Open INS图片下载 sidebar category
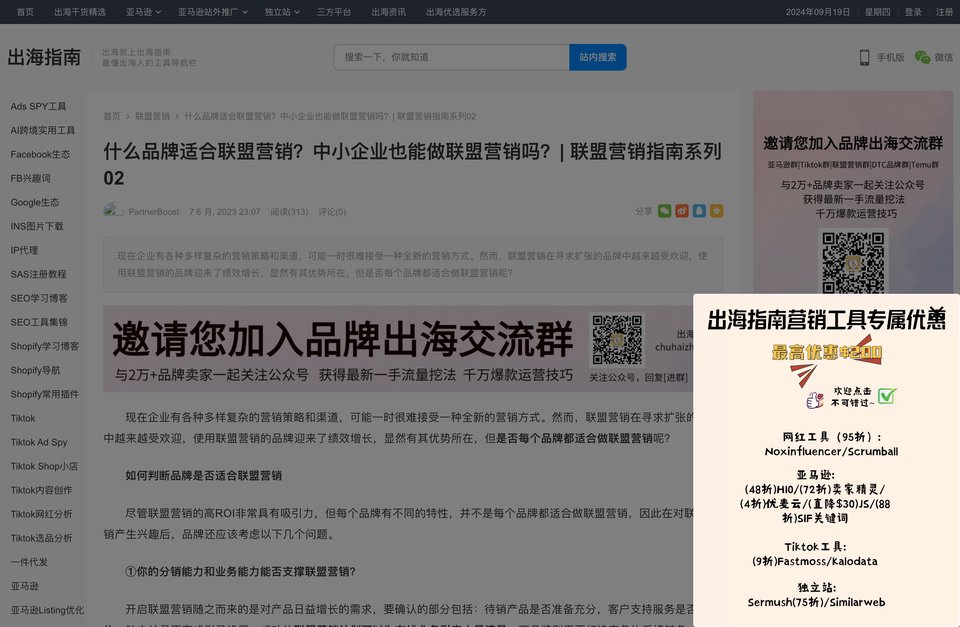 (37, 226)
